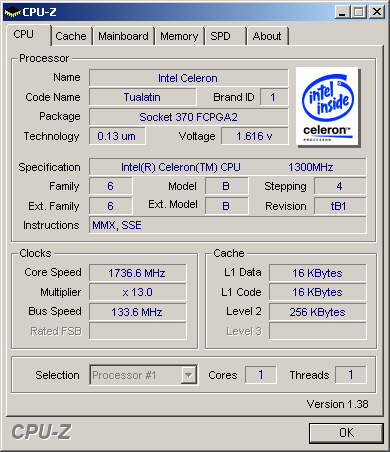Click the Intel Inside Celeron logo

pos(327,107)
